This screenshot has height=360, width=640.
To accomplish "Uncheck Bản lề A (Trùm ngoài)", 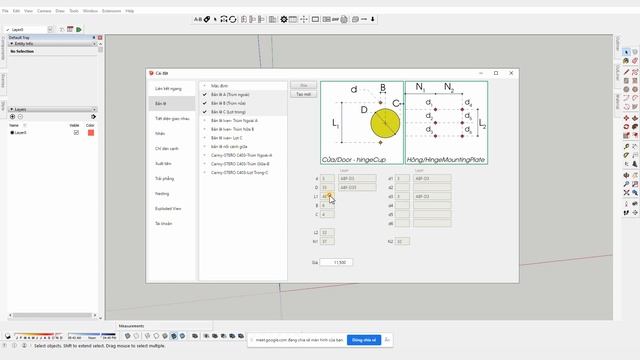I will pyautogui.click(x=205, y=95).
